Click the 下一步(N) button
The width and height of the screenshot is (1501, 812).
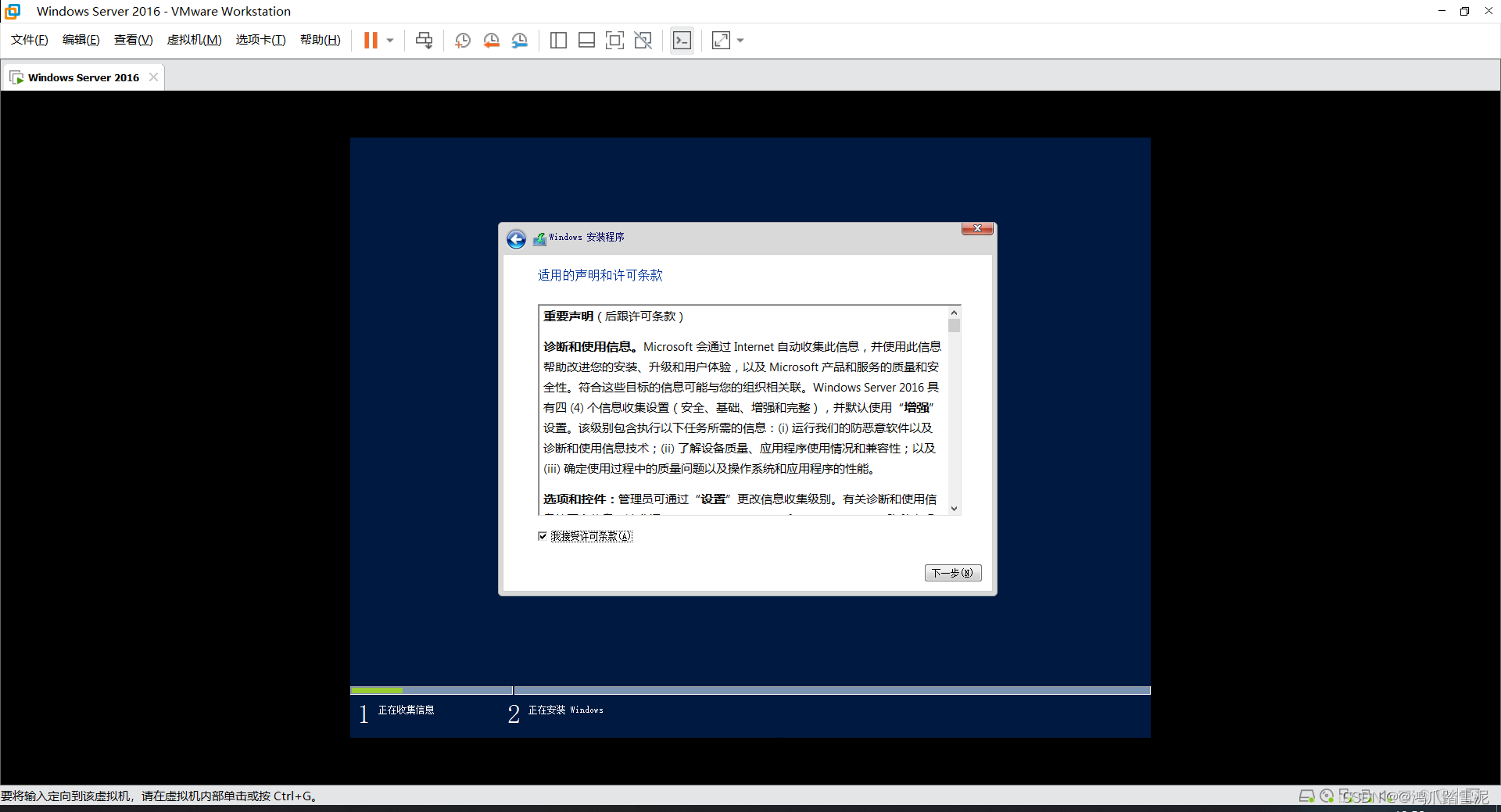953,573
